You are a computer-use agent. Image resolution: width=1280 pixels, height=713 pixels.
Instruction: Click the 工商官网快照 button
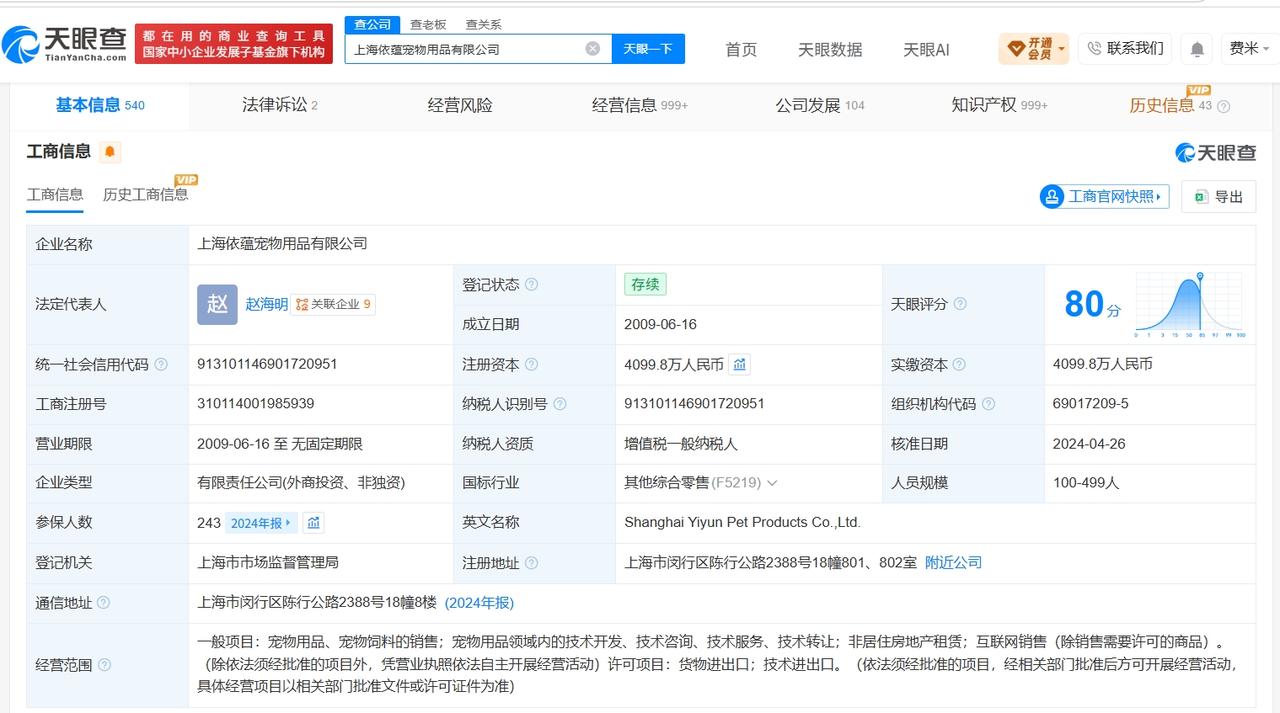click(1105, 196)
